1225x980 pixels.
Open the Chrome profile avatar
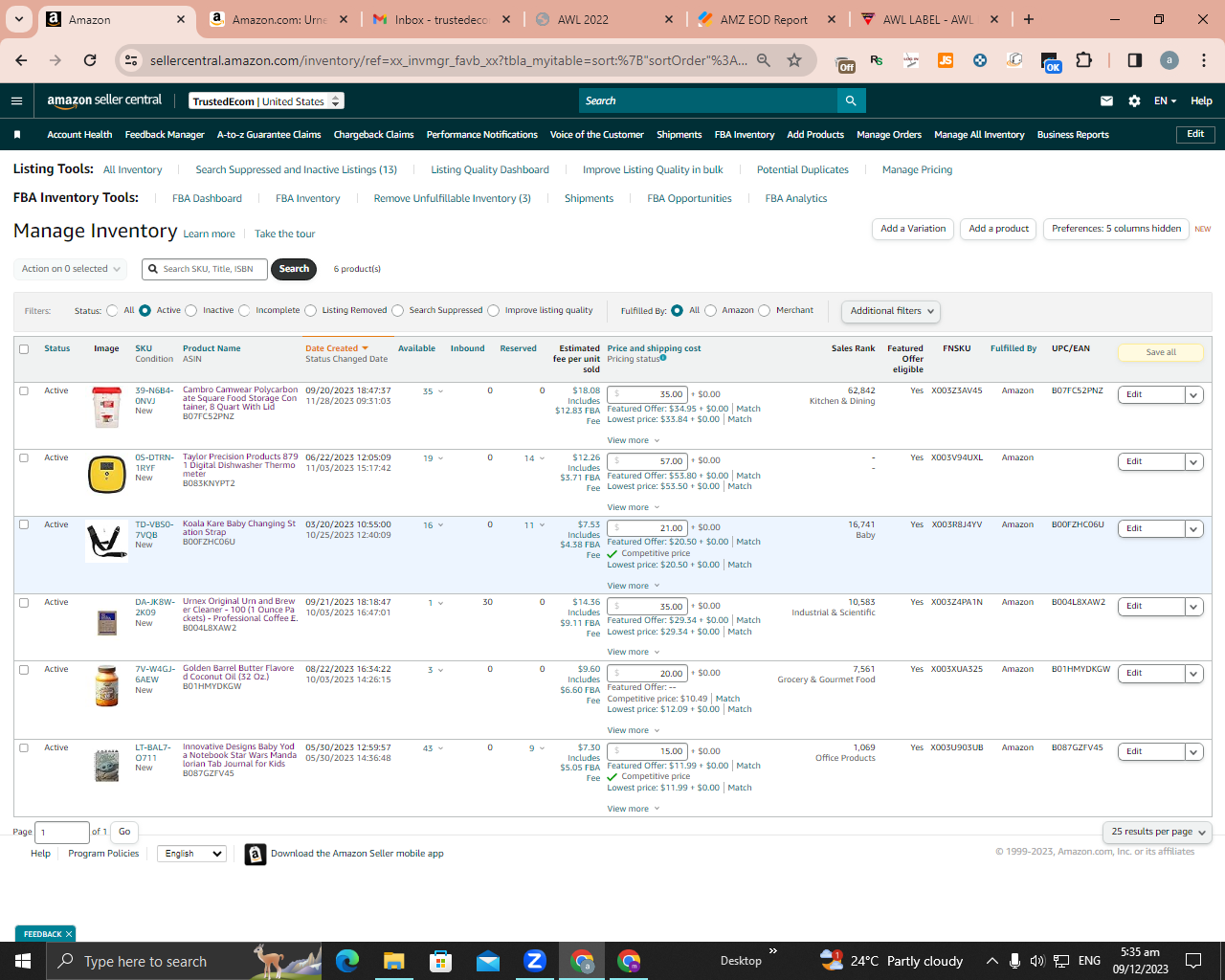coord(1169,60)
